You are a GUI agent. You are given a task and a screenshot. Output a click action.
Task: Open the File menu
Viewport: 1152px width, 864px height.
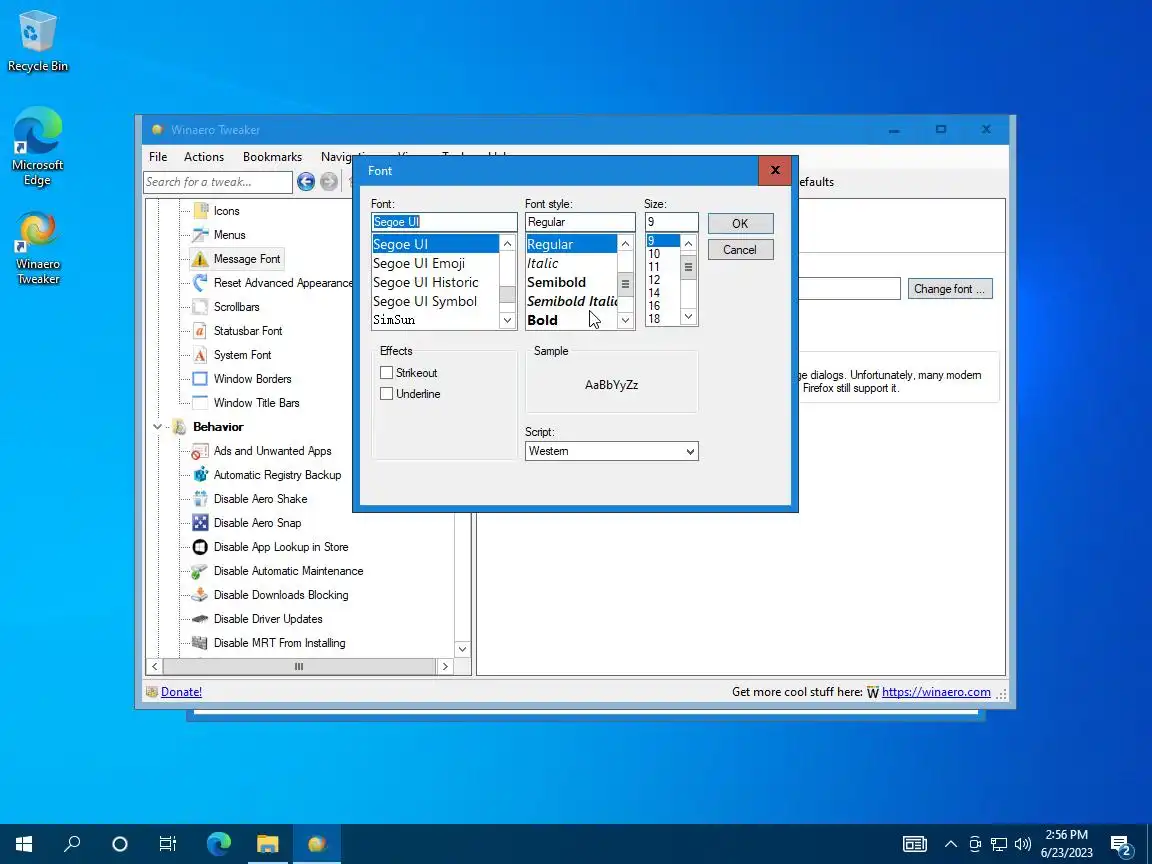point(158,156)
